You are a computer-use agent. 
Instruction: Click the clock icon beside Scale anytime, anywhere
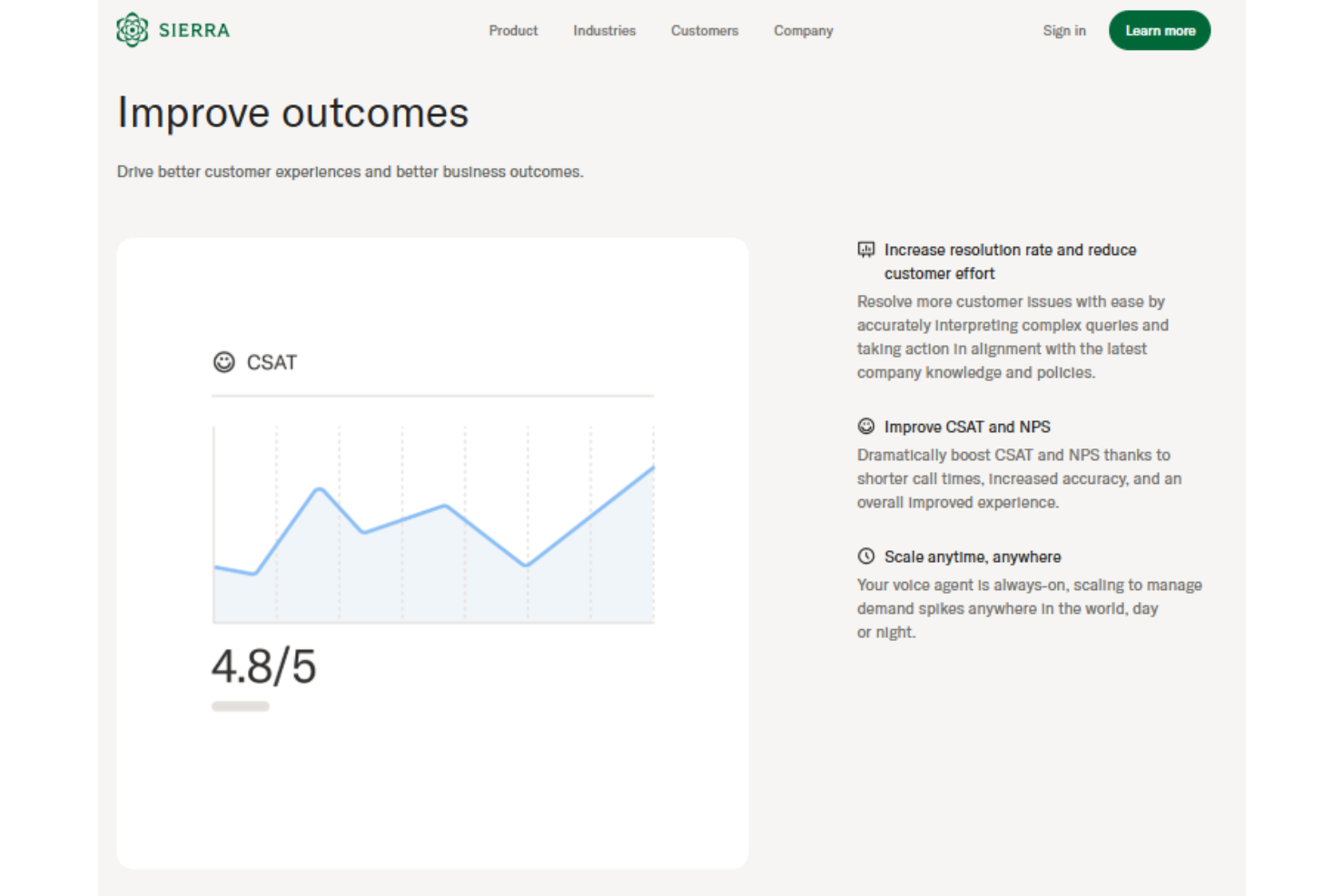865,556
